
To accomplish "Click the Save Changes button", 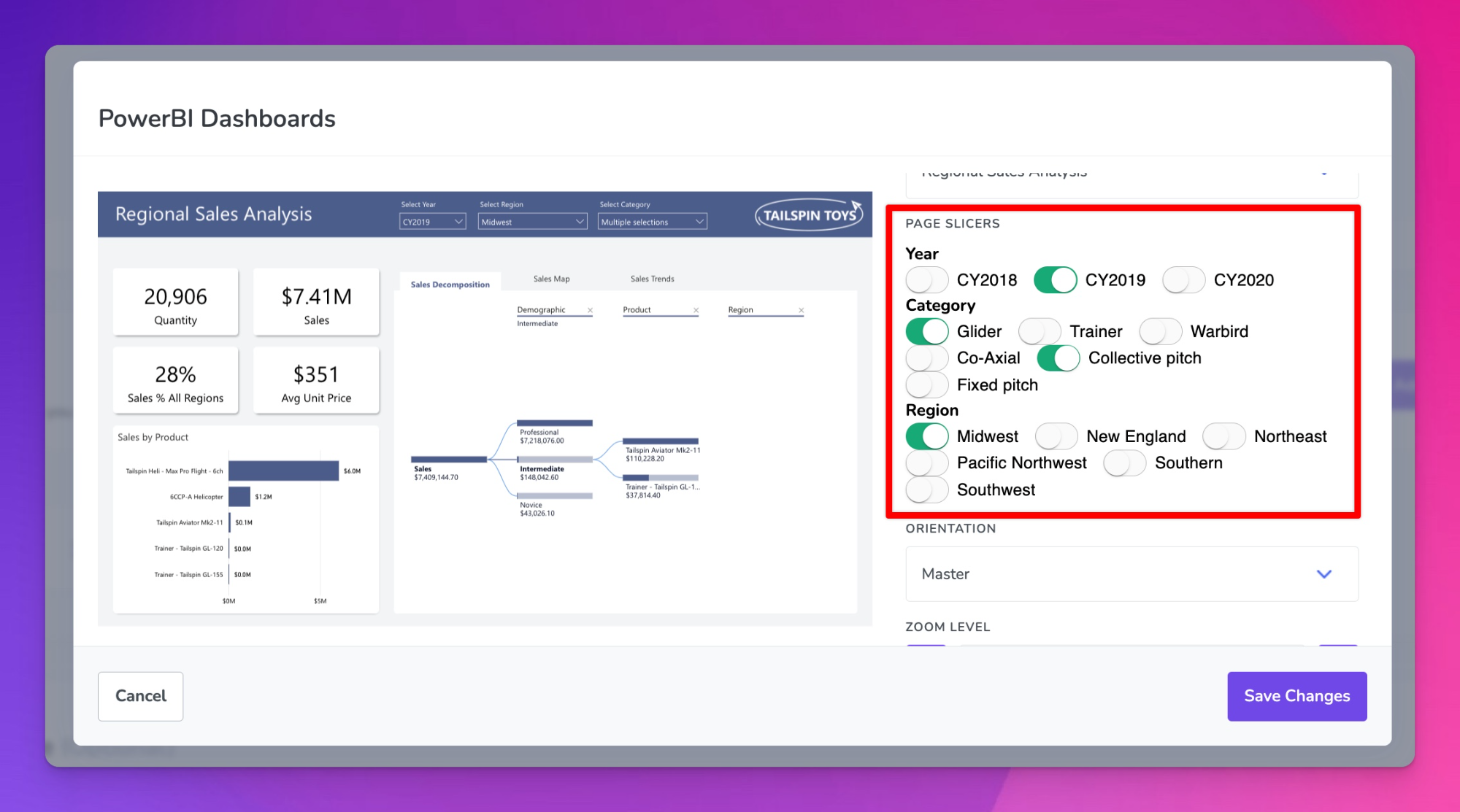I will click(1296, 696).
